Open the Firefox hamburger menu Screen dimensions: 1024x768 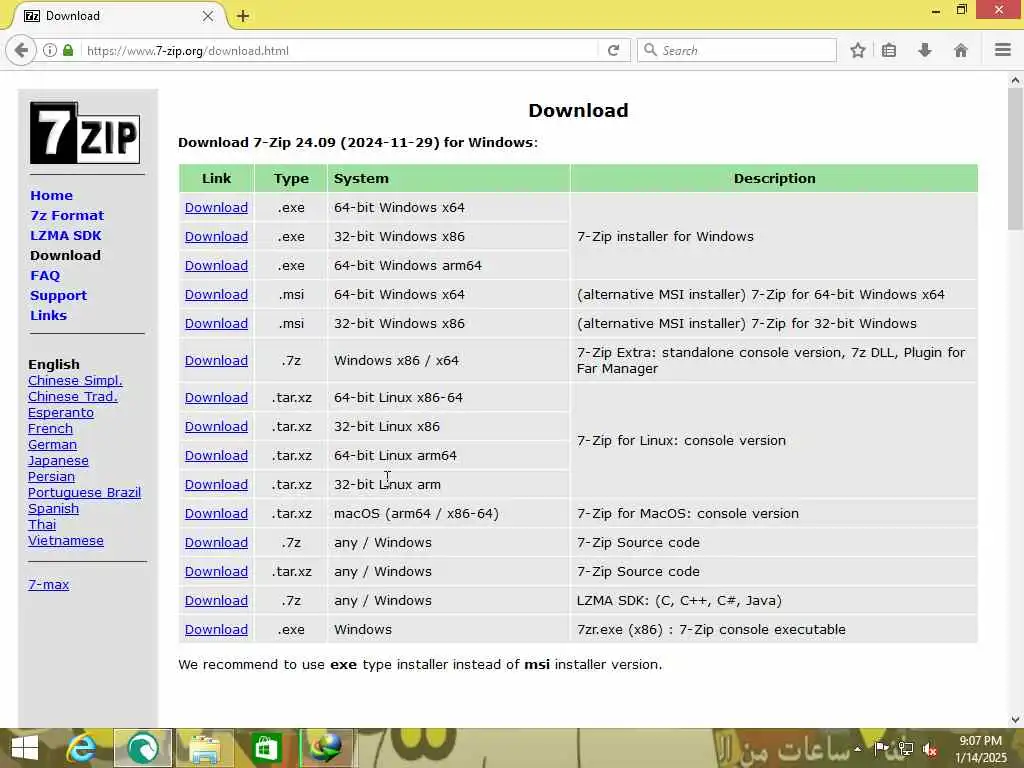click(x=1003, y=50)
